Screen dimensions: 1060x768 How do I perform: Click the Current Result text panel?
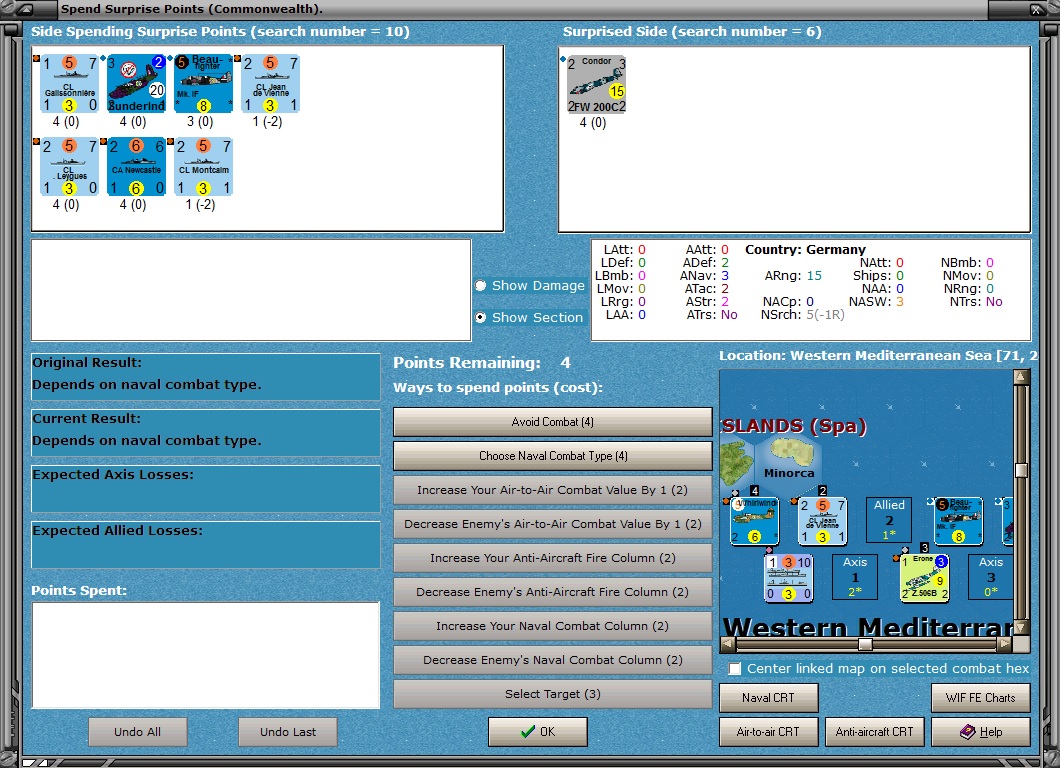(x=206, y=433)
